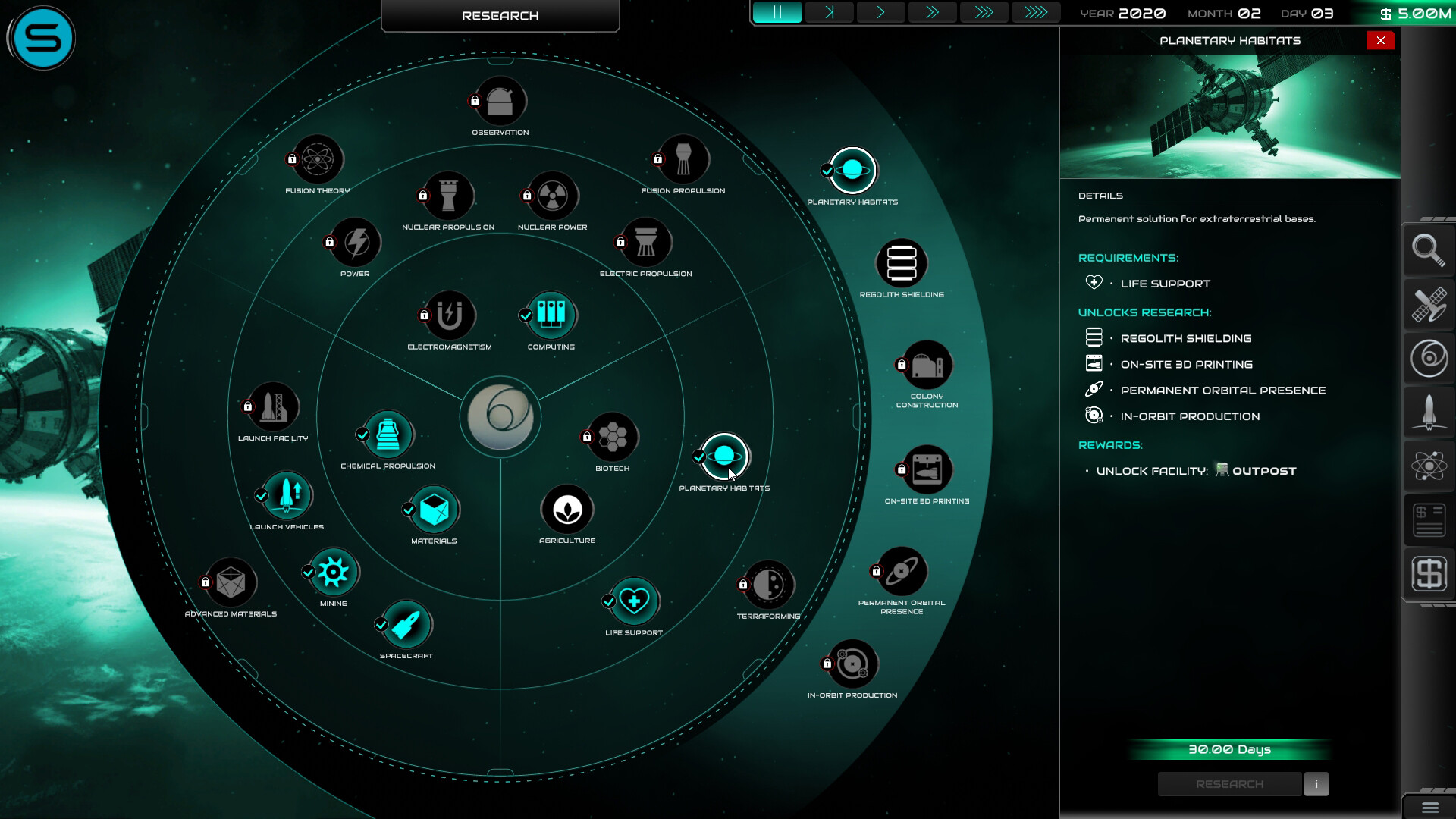Click the rocket icon in right sidebar
Image resolution: width=1456 pixels, height=819 pixels.
pos(1429,412)
